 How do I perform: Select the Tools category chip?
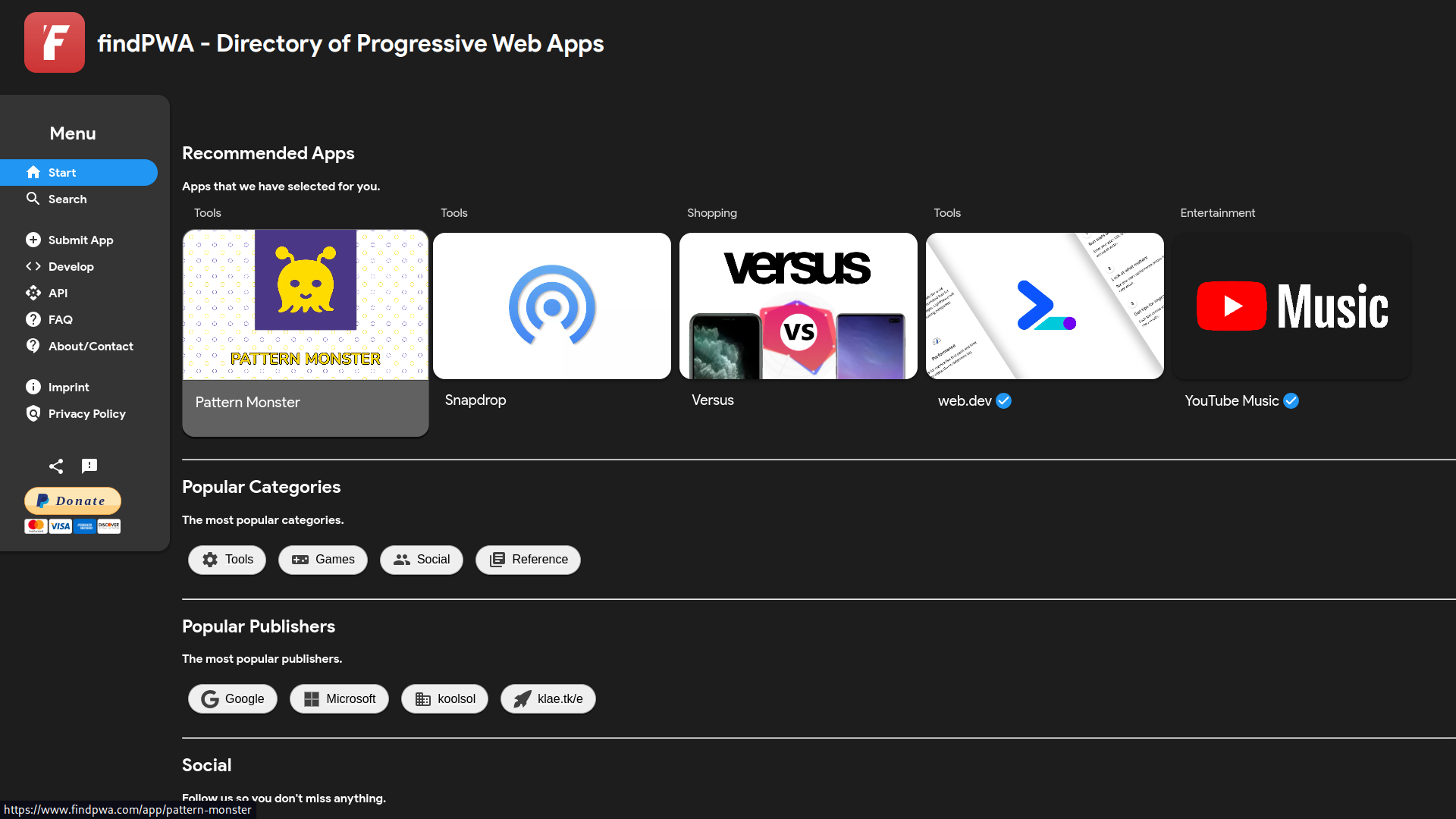pos(227,560)
